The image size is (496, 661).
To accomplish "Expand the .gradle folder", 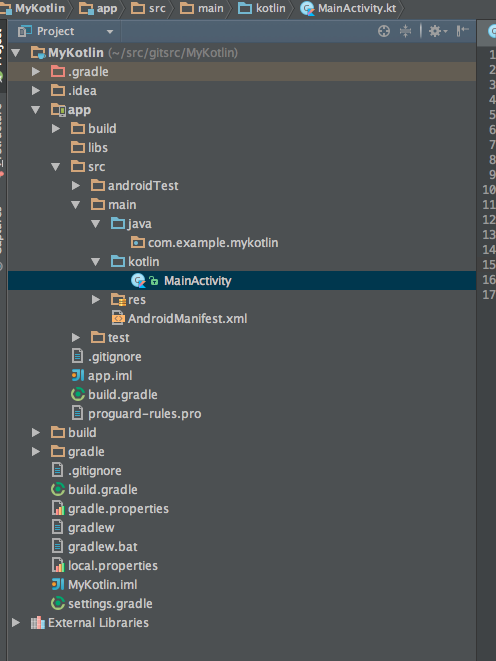I will point(36,72).
